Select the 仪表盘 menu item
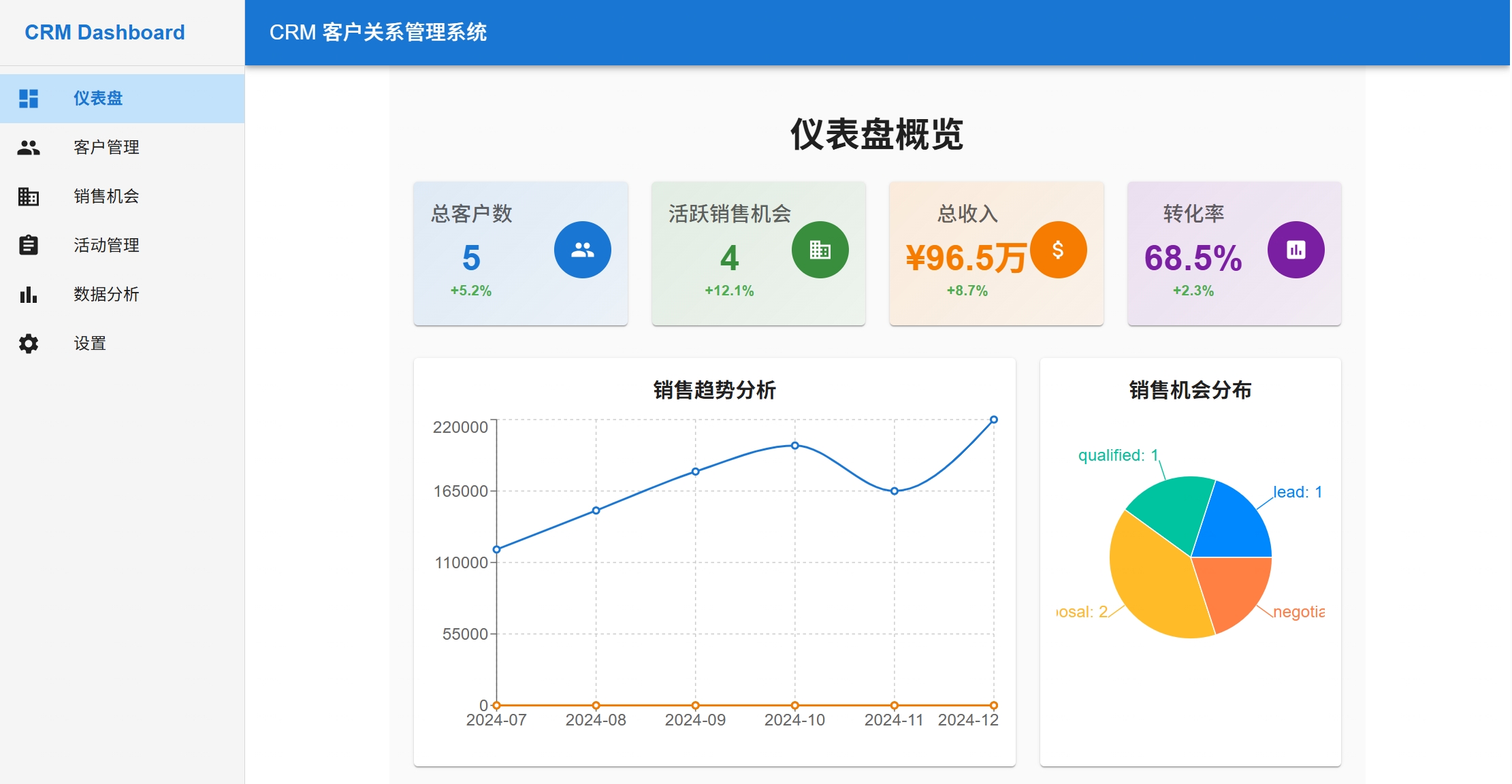The width and height of the screenshot is (1512, 784). point(98,99)
